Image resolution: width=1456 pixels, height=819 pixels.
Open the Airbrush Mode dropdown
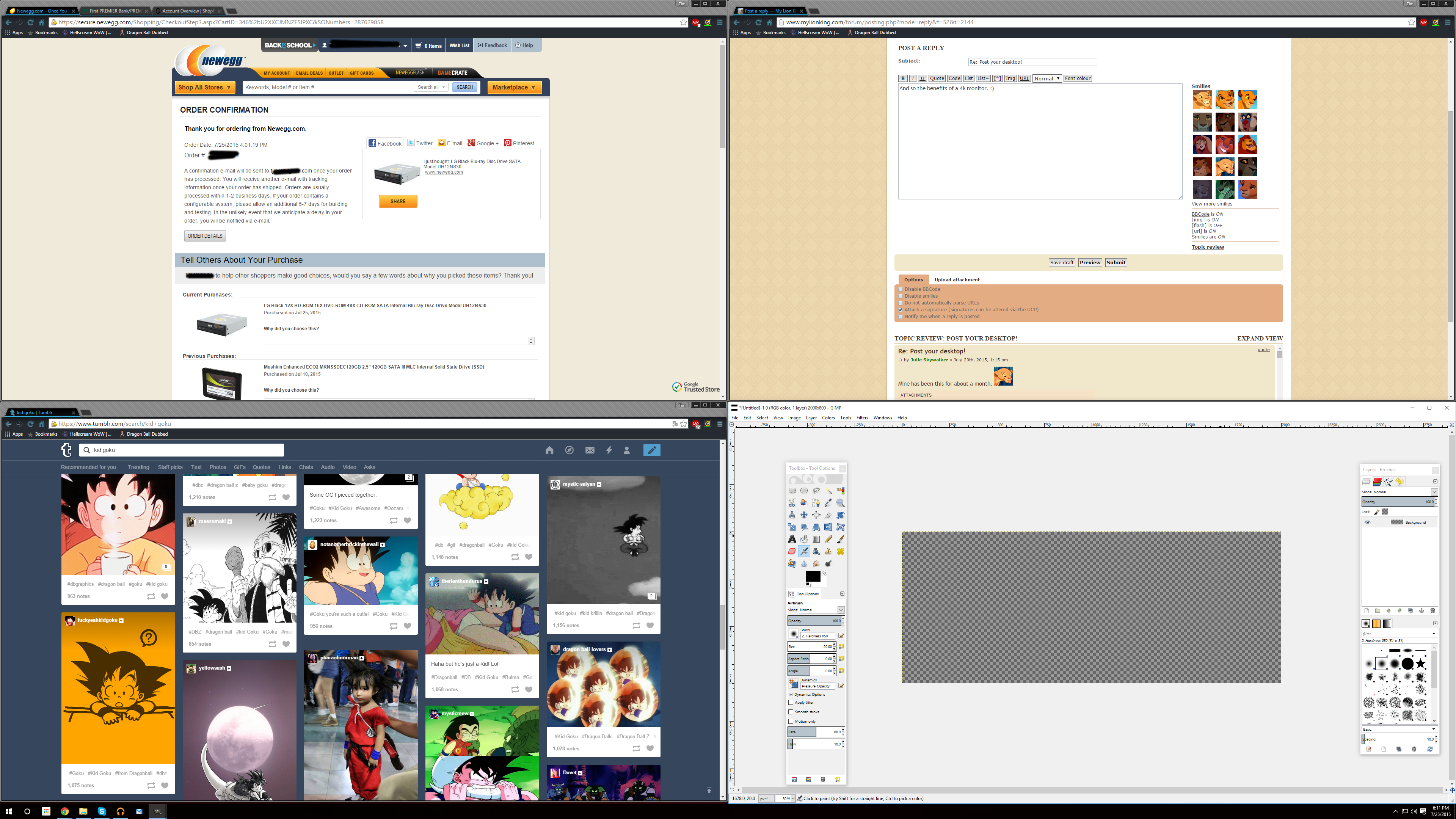pyautogui.click(x=821, y=610)
